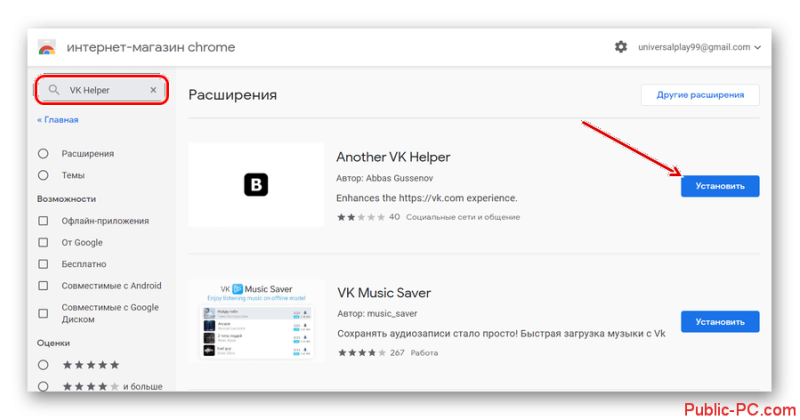Install Another VK Helper with Установить

(720, 186)
